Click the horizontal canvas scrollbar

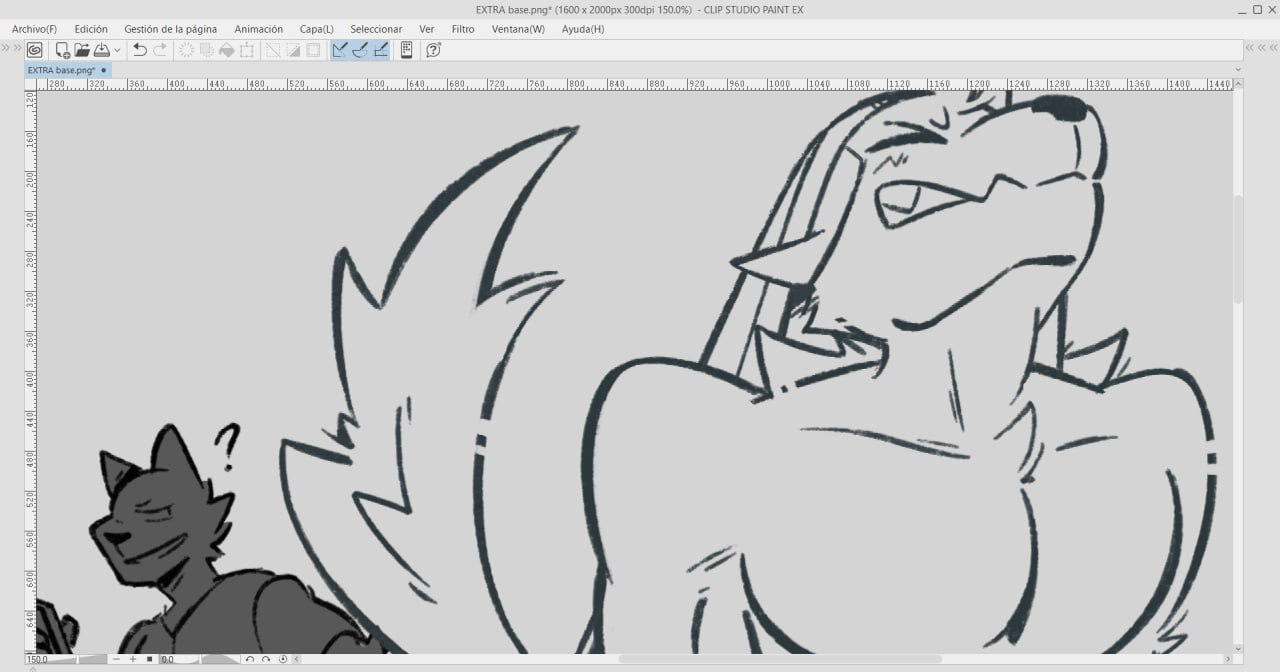click(x=780, y=659)
